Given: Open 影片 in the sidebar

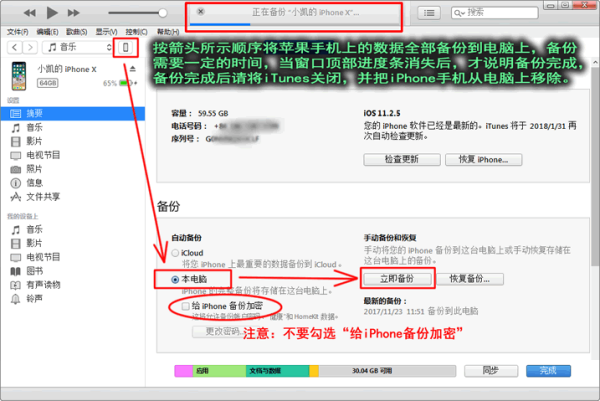Looking at the screenshot, I should pos(33,142).
